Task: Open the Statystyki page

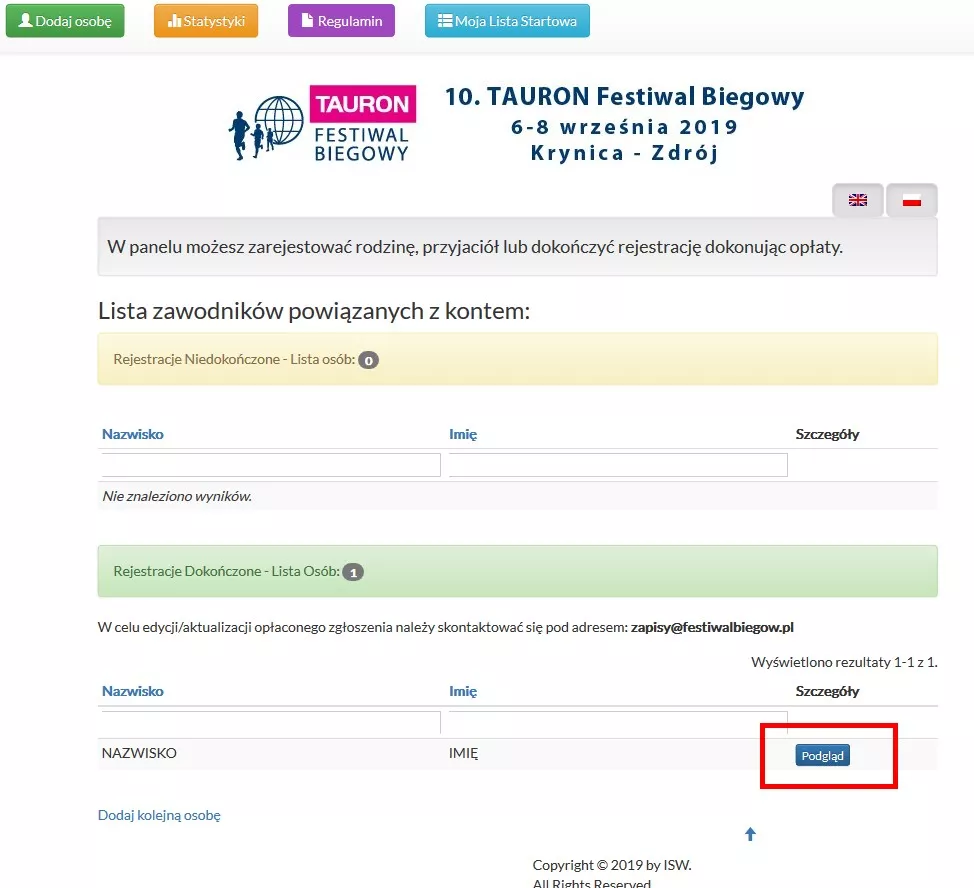Action: coord(206,21)
